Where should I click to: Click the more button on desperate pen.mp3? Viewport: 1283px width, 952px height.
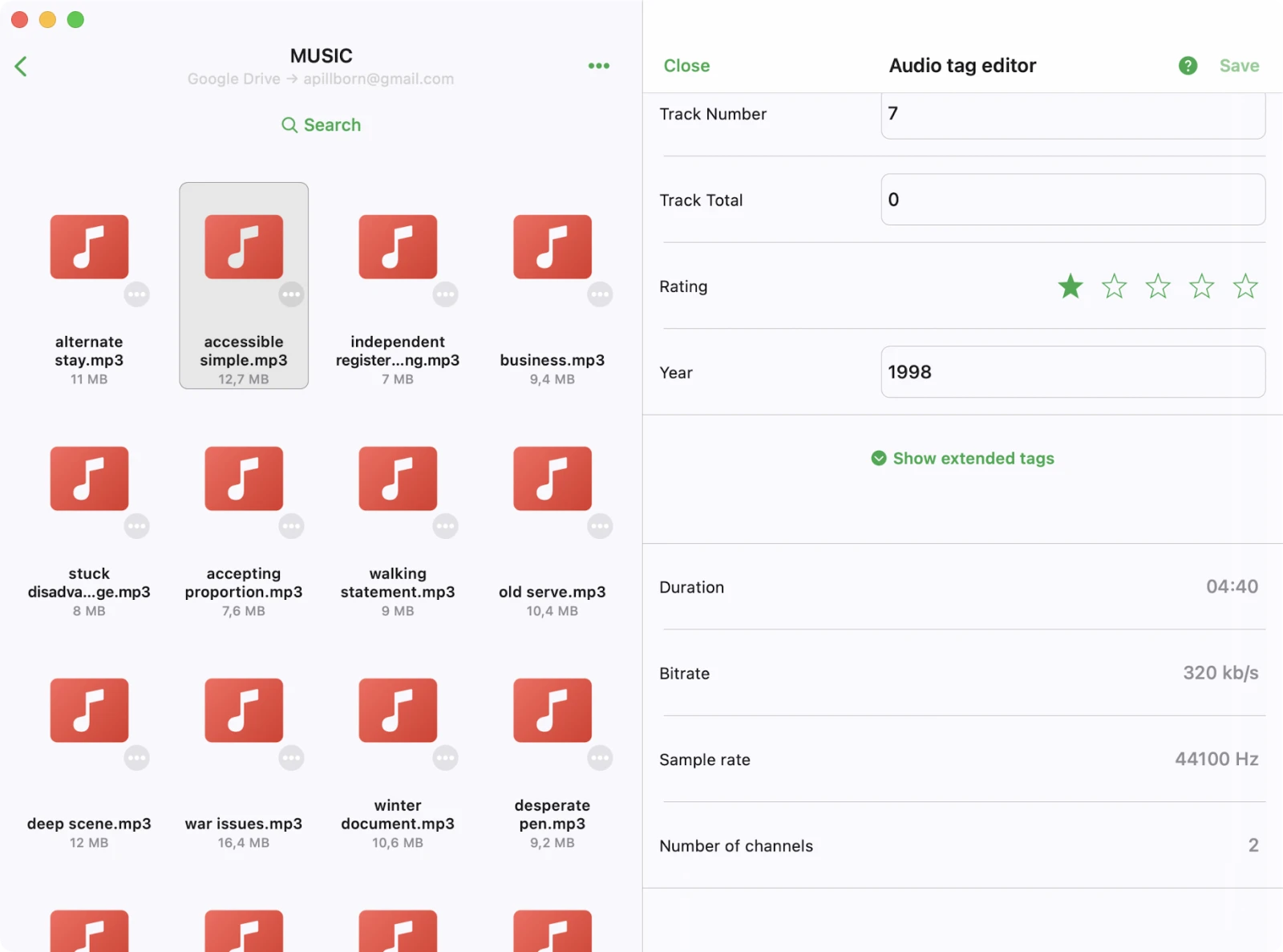pos(600,758)
